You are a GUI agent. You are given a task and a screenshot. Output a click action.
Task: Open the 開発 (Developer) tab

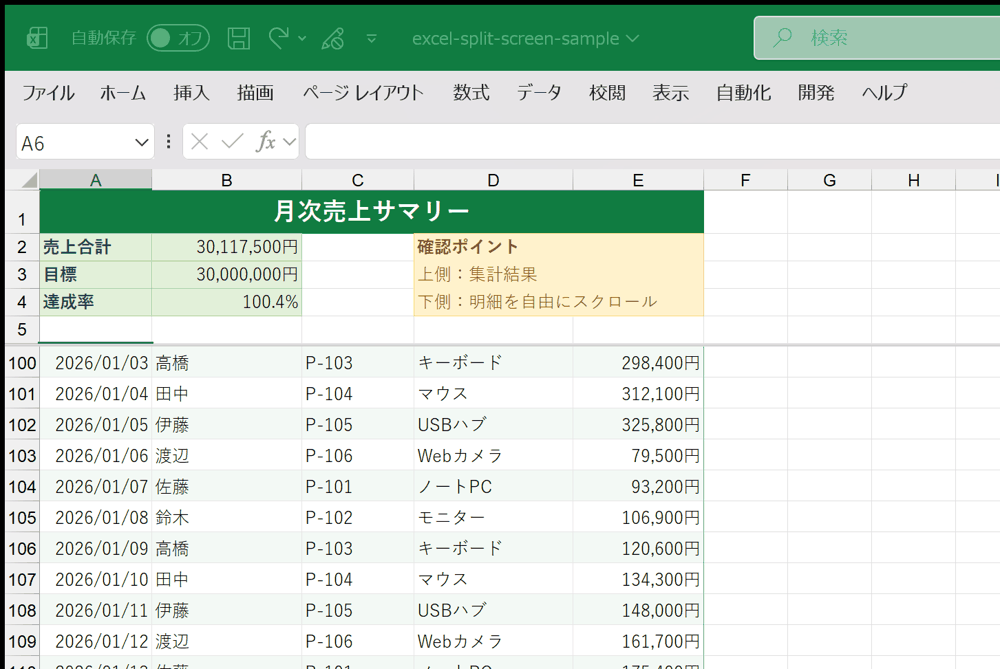point(816,93)
